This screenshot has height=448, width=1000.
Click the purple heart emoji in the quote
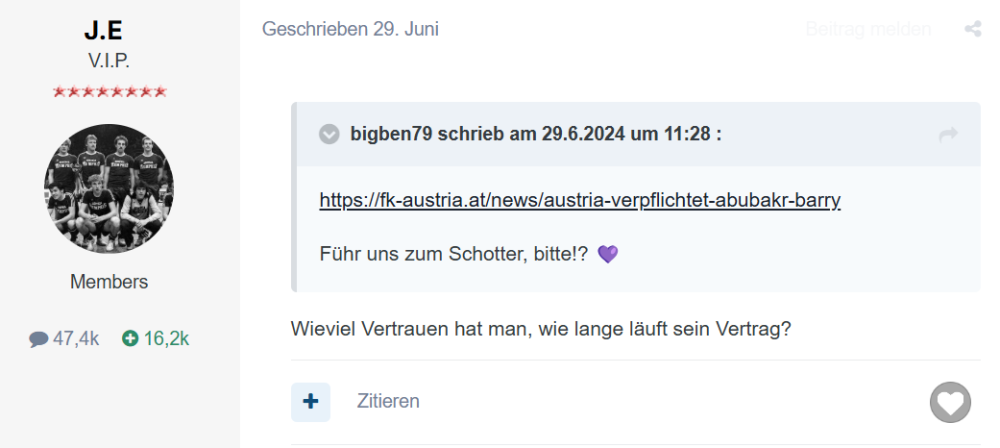(x=607, y=255)
